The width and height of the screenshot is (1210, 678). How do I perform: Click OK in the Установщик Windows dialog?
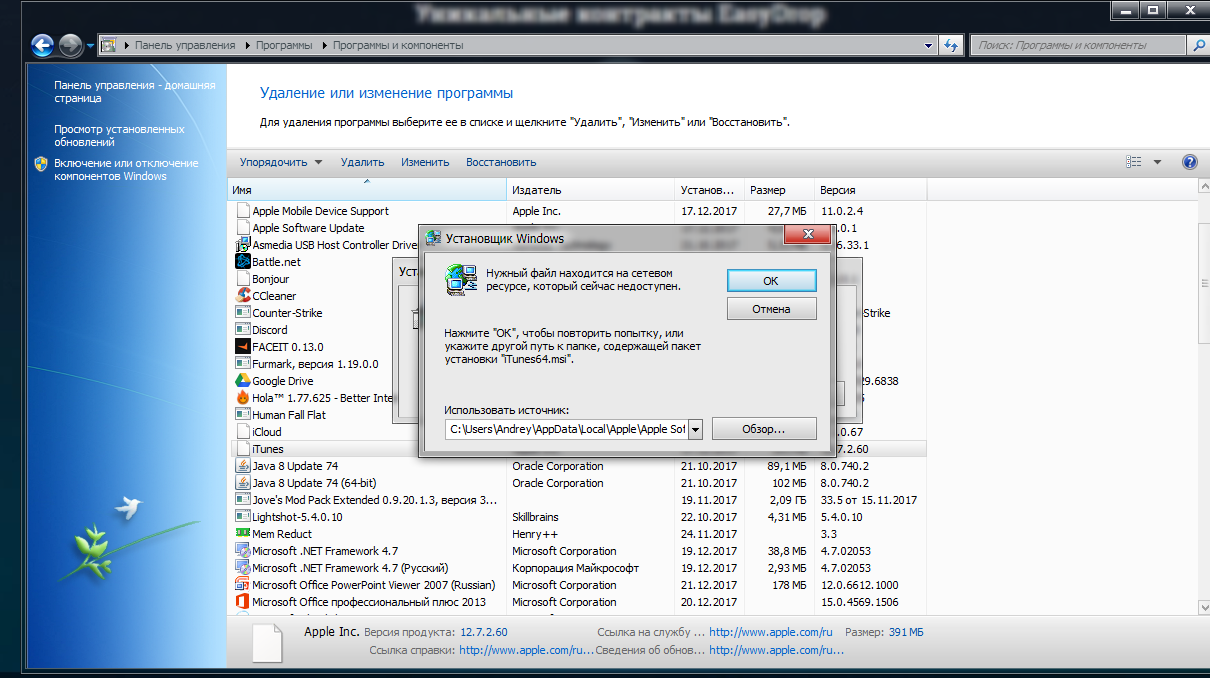[x=771, y=281]
